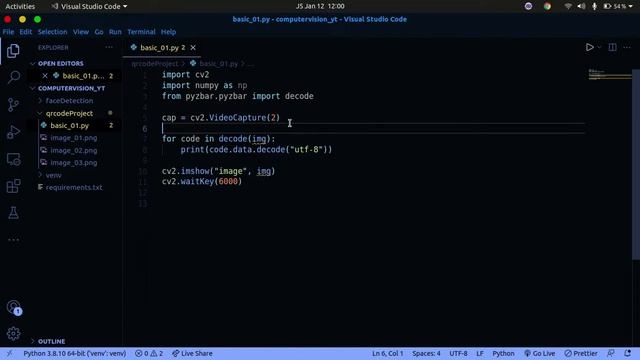Close basic_01.py in Open Editors
The height and width of the screenshot is (360, 640).
pyautogui.click(x=45, y=76)
